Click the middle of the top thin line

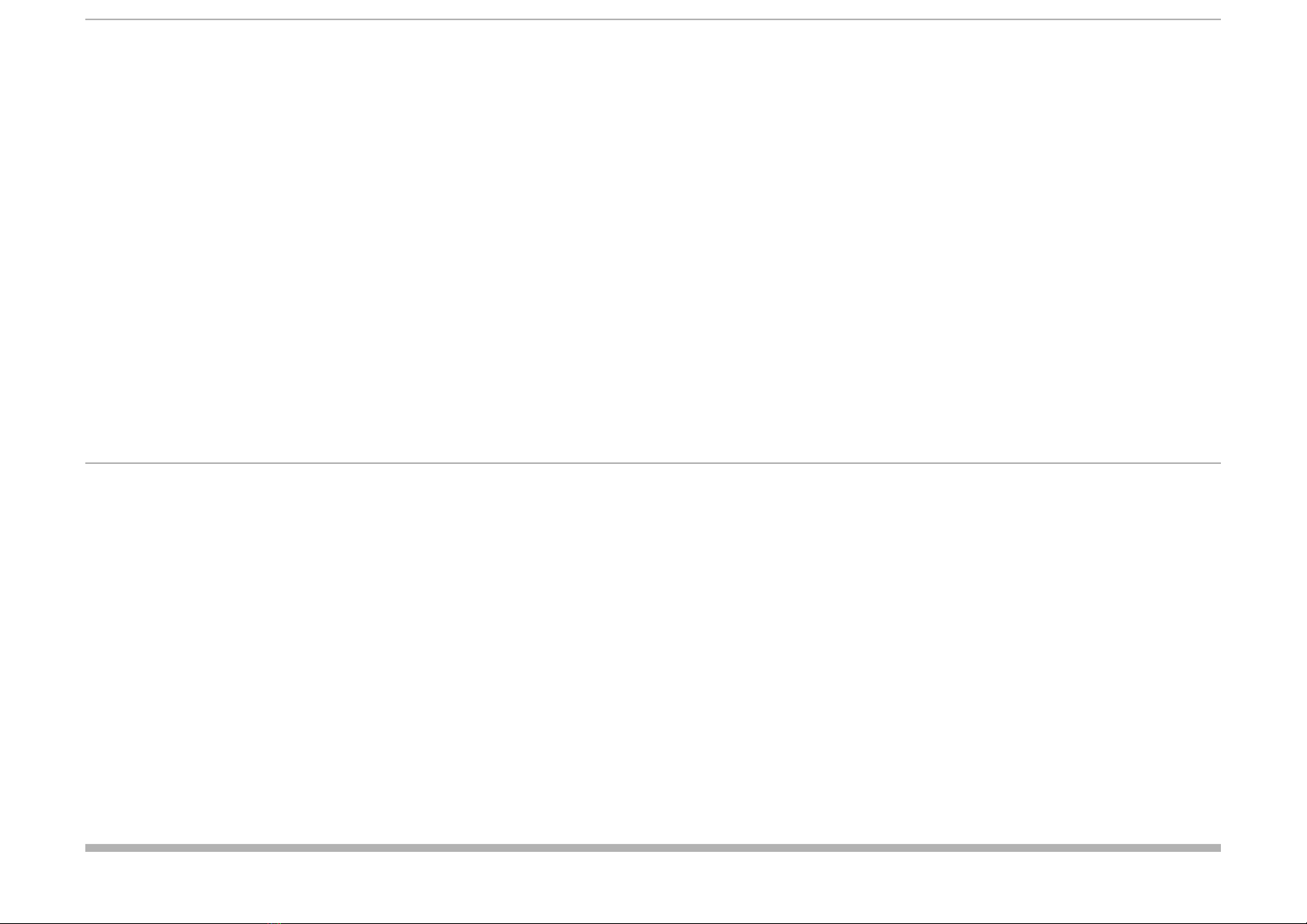[x=652, y=19]
